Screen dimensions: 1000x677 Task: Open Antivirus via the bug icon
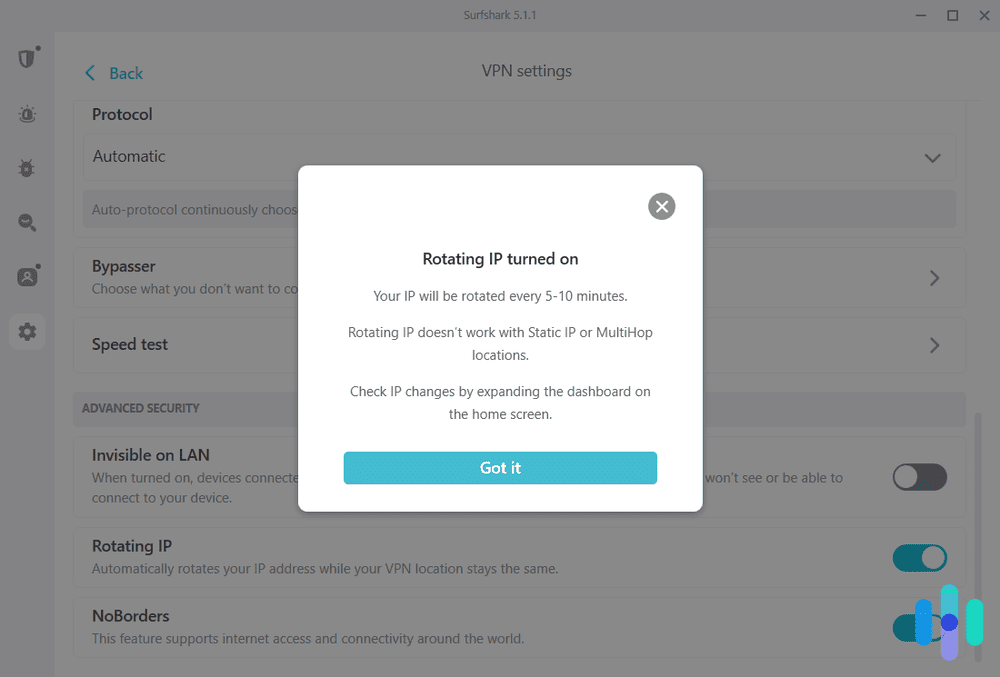tap(27, 168)
